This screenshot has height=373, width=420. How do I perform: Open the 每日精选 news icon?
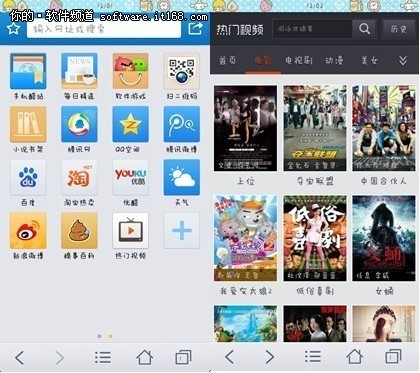point(79,71)
